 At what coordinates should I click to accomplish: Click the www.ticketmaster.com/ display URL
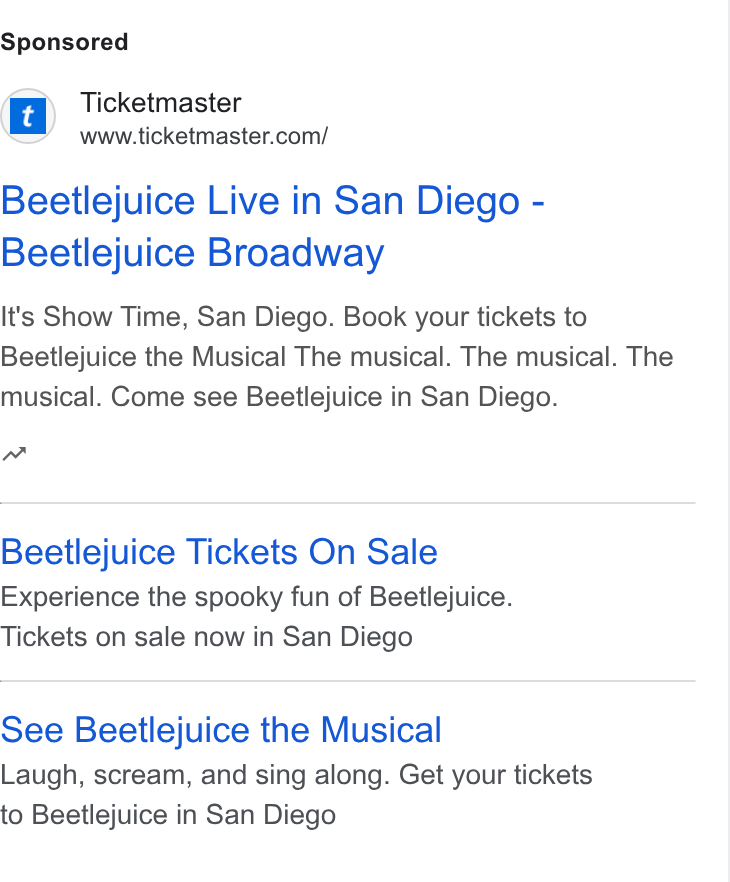pyautogui.click(x=204, y=137)
